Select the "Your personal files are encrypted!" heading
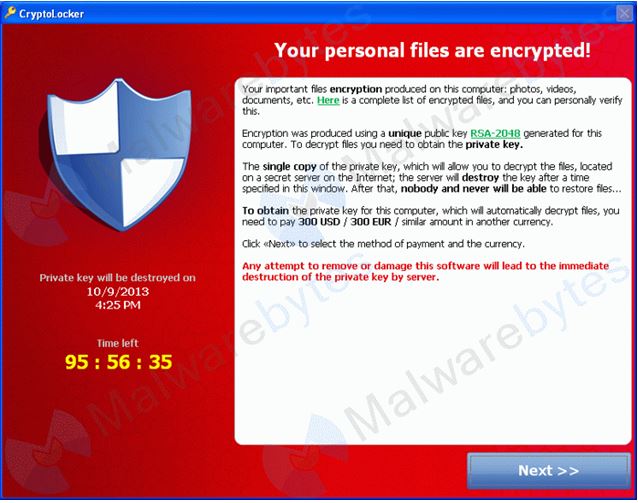Image resolution: width=638 pixels, height=503 pixels. click(432, 50)
